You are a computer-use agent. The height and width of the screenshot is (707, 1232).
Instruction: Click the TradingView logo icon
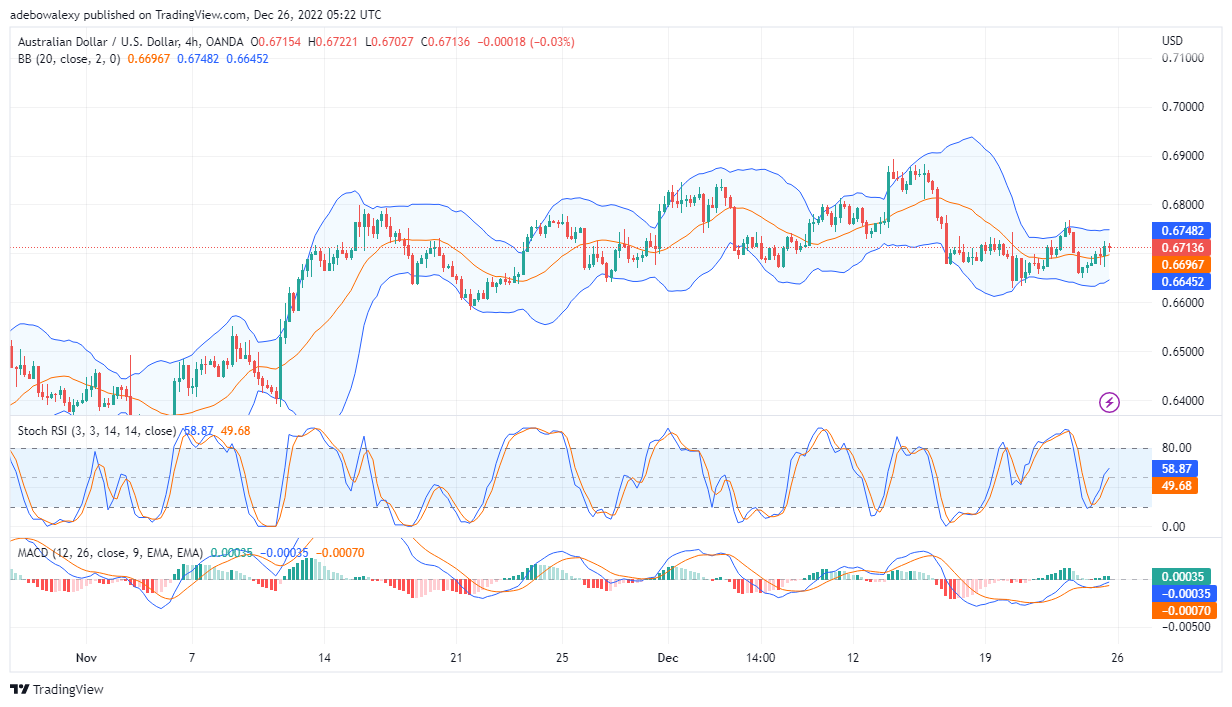19,690
